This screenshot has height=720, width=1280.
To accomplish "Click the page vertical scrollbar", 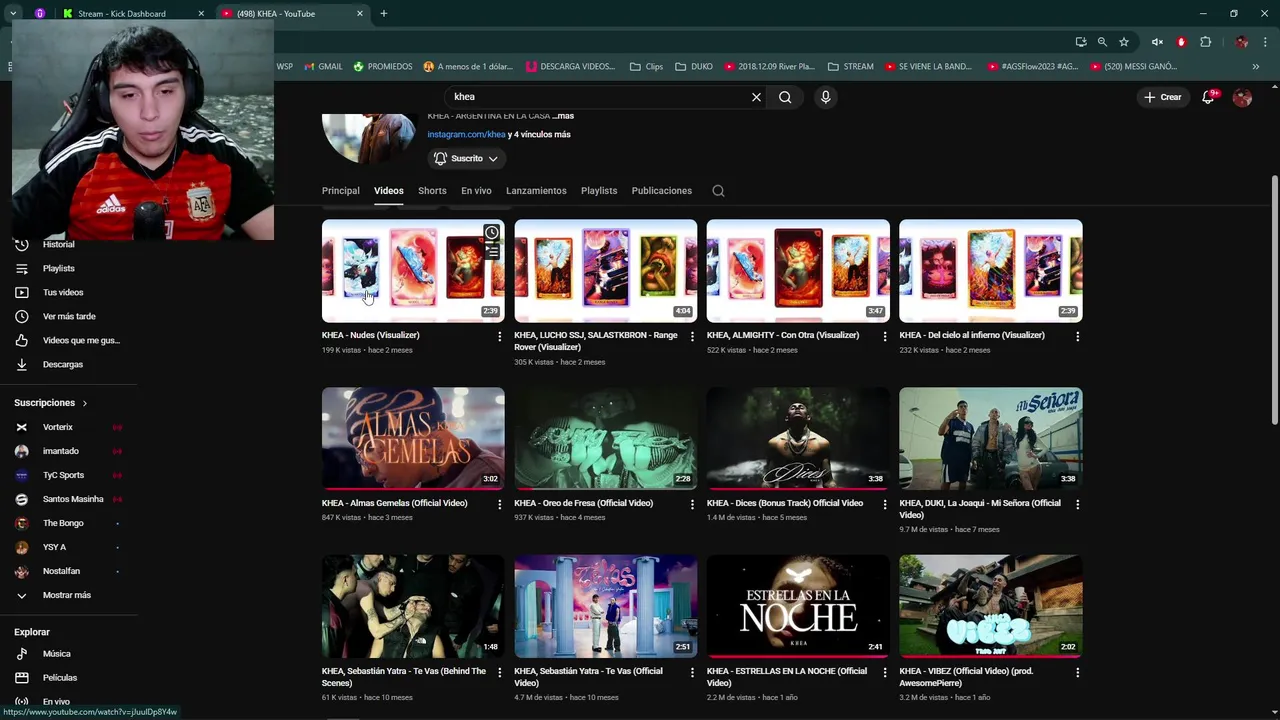I will click(1274, 300).
